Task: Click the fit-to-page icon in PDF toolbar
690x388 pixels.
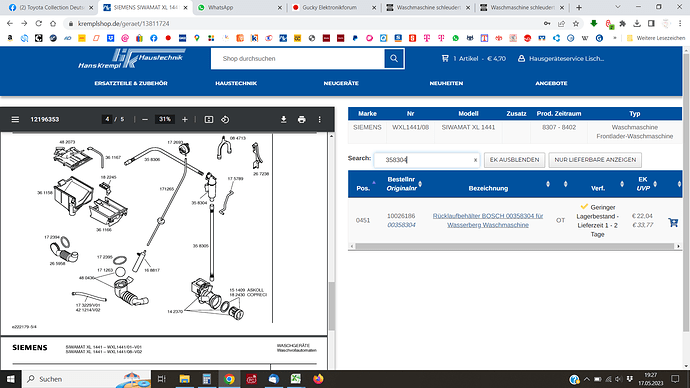Action: tap(209, 120)
